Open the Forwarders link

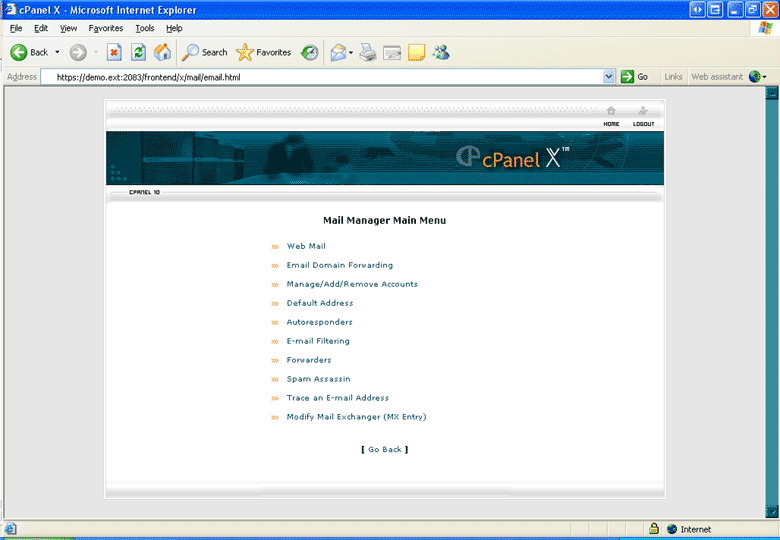tap(309, 360)
